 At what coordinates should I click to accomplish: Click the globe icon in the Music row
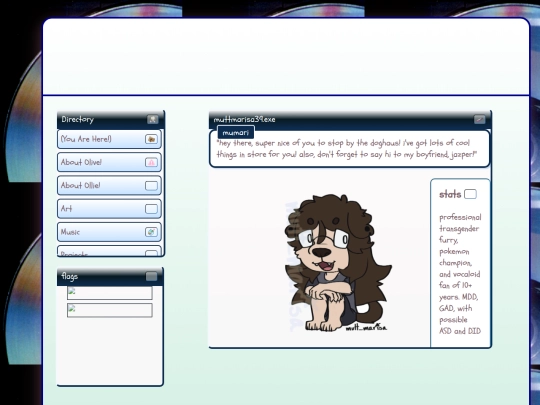point(151,232)
